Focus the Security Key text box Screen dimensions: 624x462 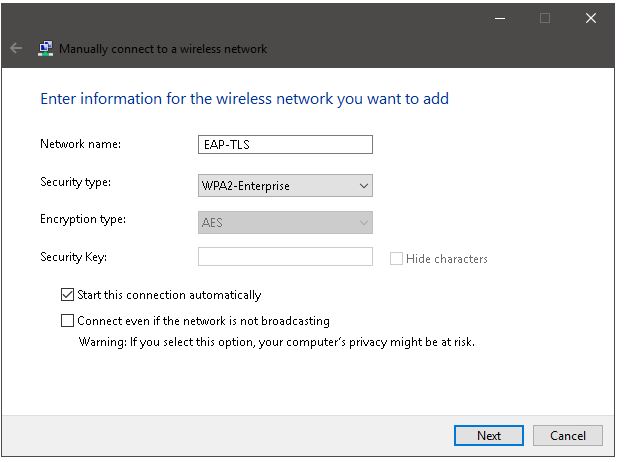(x=285, y=257)
